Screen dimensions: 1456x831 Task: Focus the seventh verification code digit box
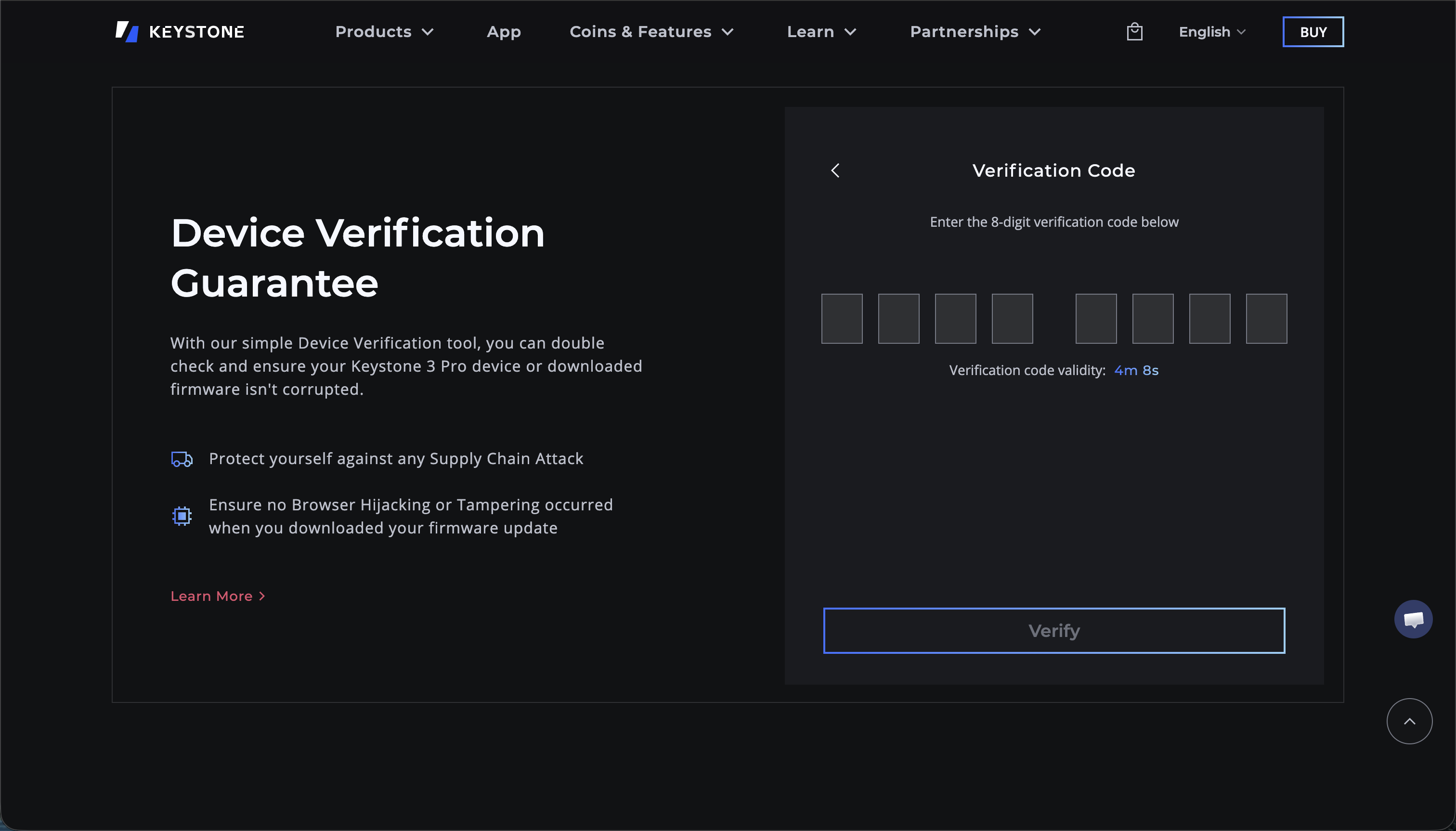tap(1209, 318)
